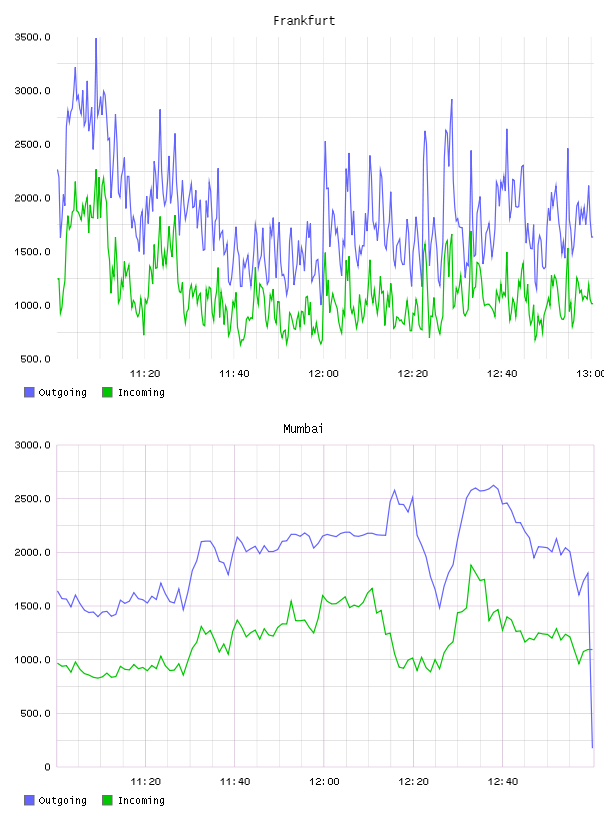The width and height of the screenshot is (608, 816).
Task: Toggle the Outgoing label in the Mumbai legend
Action: point(62,801)
